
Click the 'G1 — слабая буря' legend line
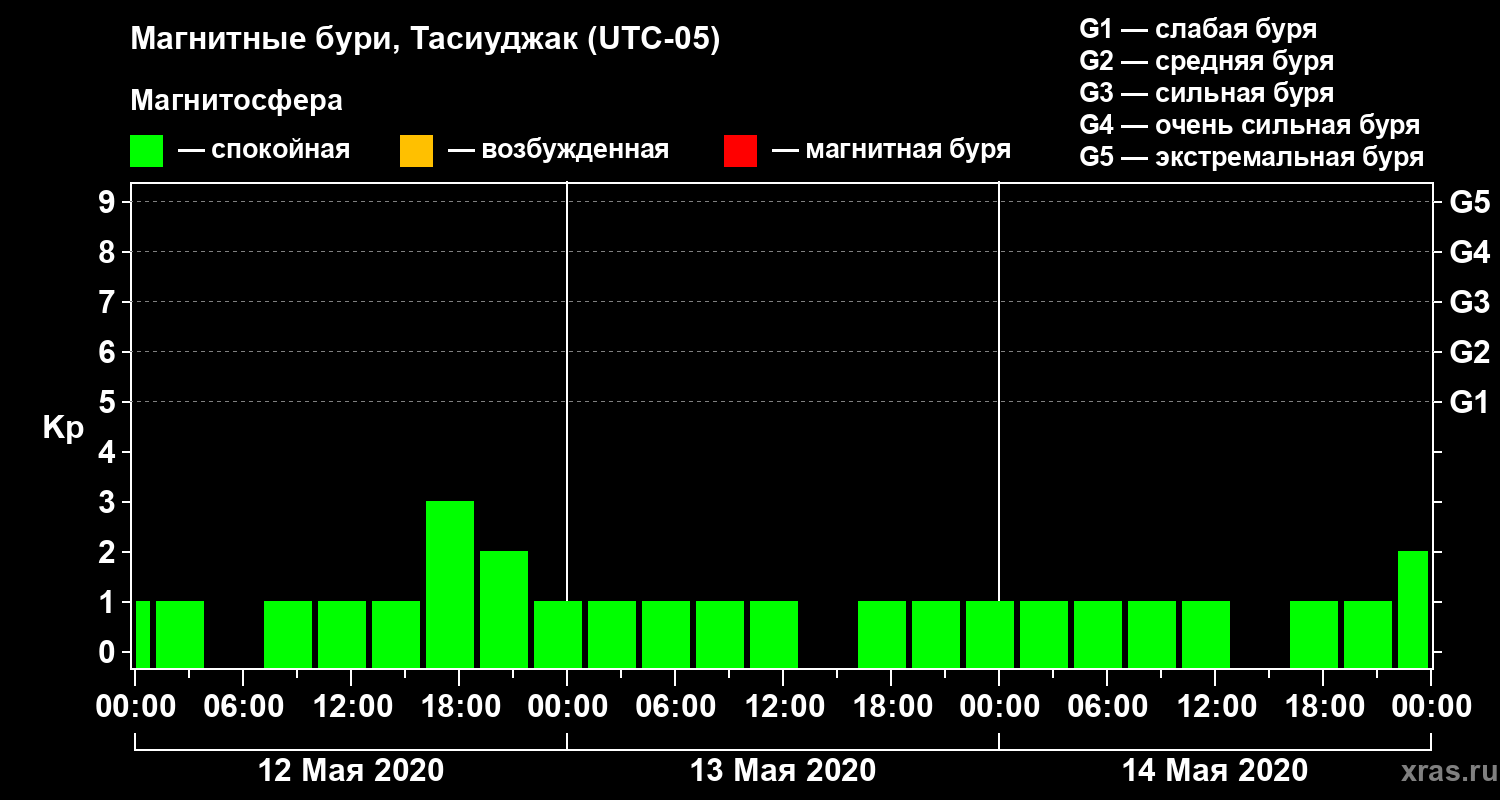1198,28
